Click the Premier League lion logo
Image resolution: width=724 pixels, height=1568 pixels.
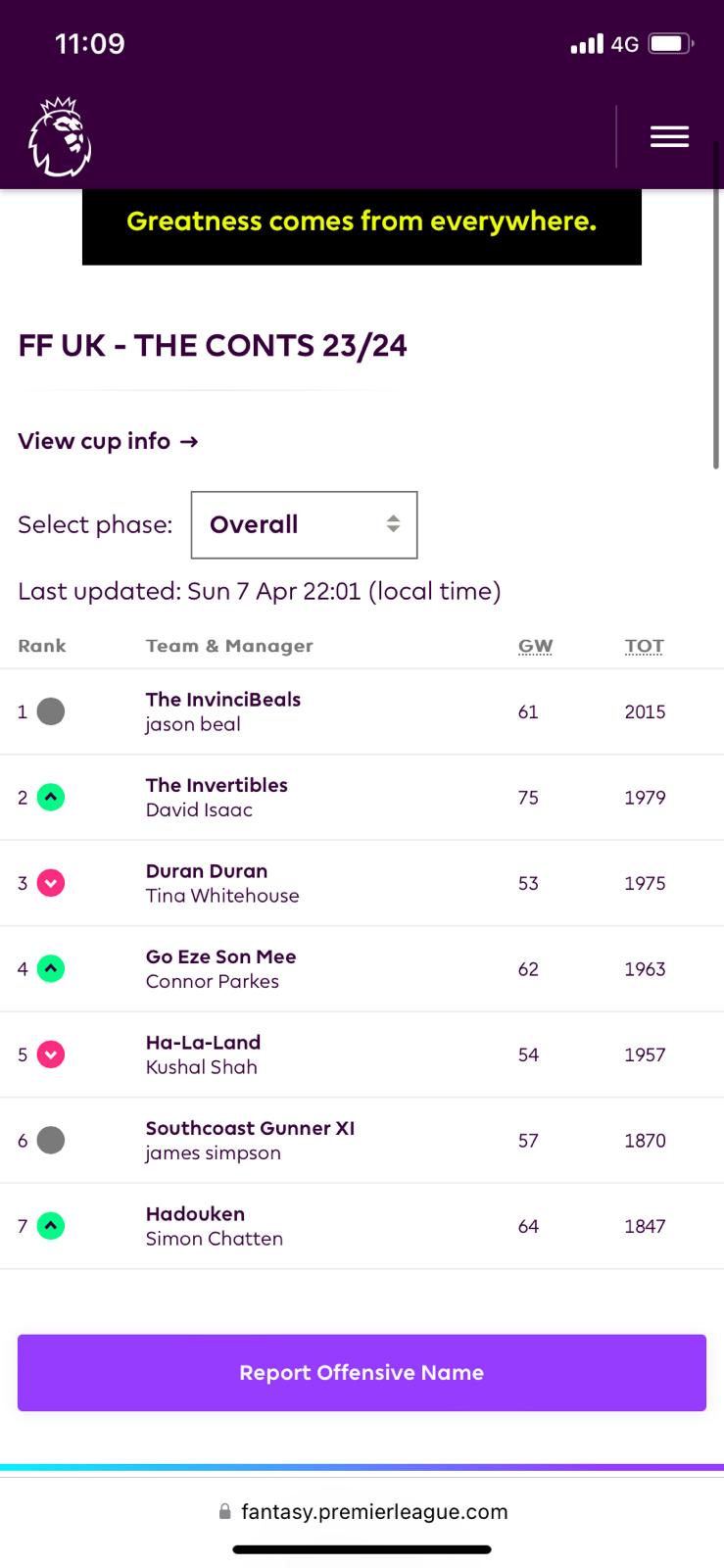tap(60, 137)
